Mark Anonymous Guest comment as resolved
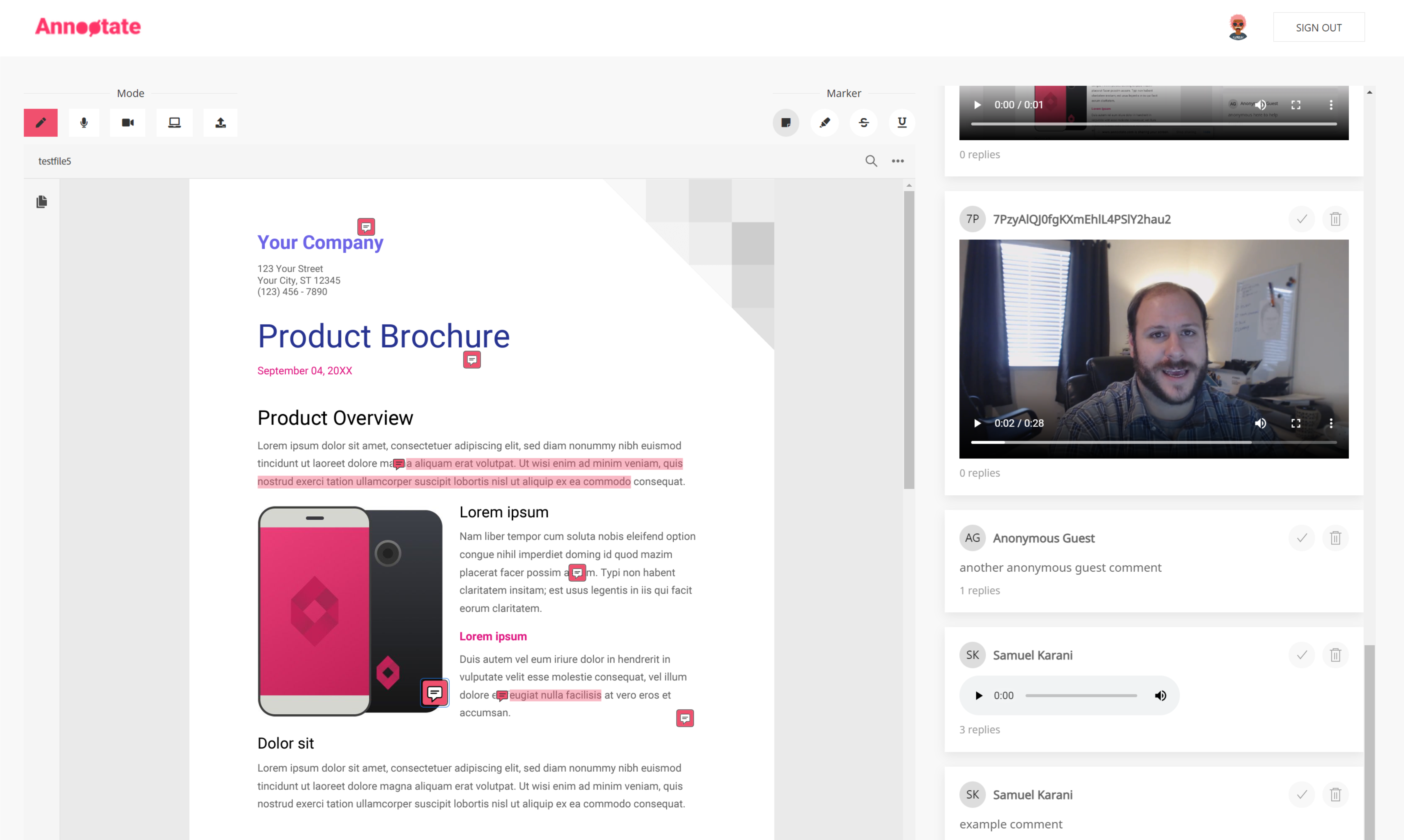This screenshot has width=1404, height=840. (x=1302, y=538)
